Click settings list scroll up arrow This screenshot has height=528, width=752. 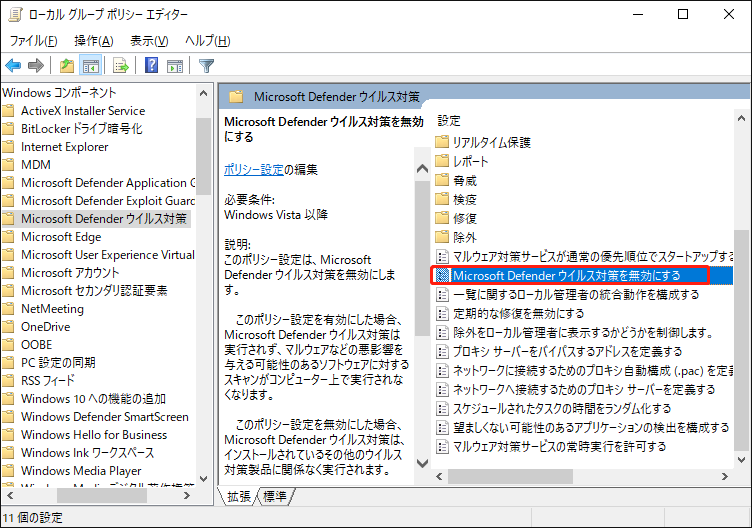coord(741,118)
